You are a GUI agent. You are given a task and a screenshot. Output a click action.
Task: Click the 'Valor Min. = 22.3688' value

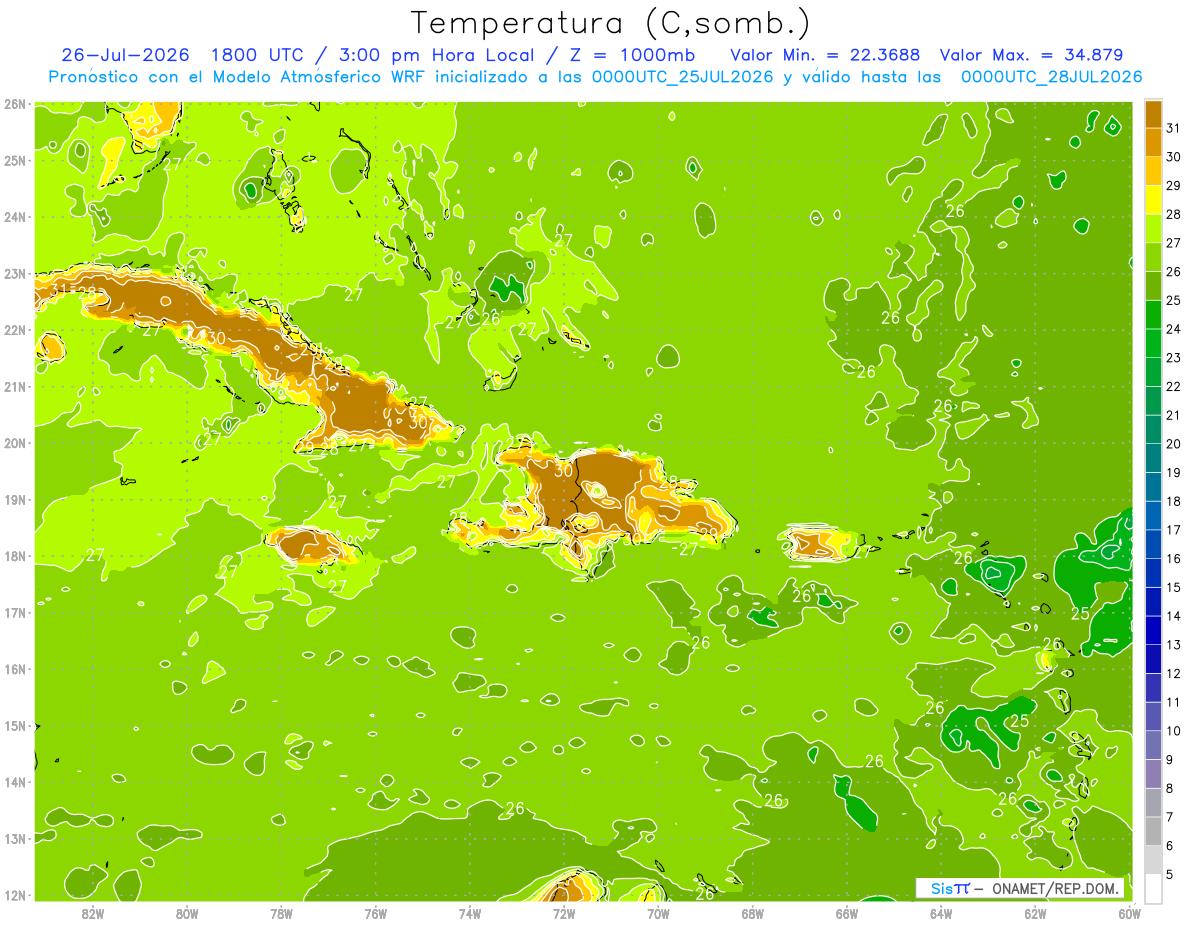826,54
